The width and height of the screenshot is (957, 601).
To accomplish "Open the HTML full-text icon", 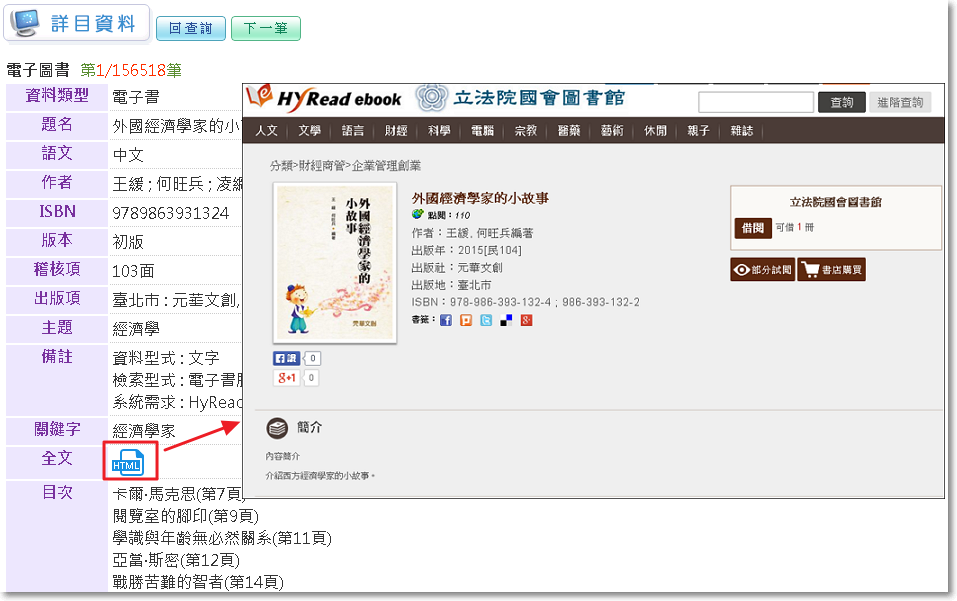I will click(128, 463).
